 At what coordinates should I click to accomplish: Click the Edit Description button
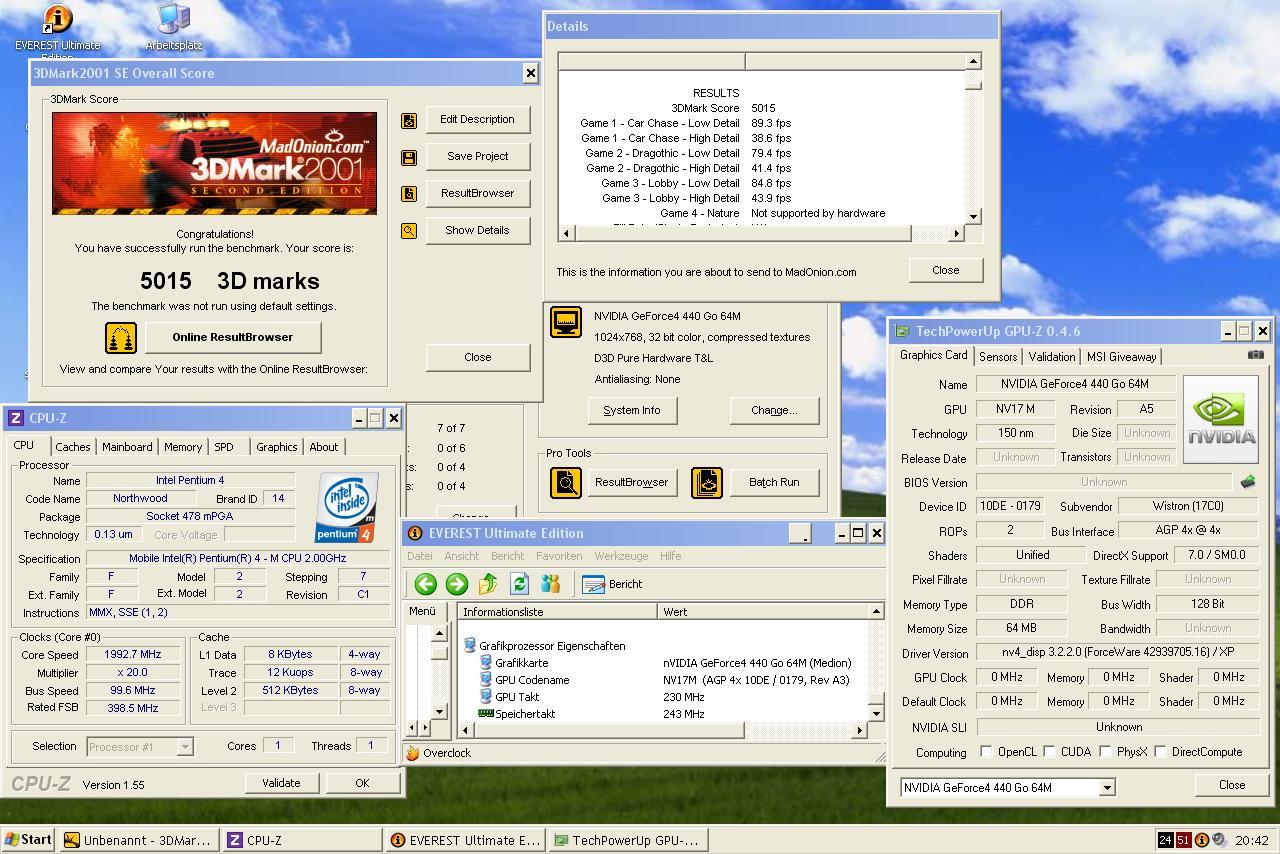click(477, 119)
